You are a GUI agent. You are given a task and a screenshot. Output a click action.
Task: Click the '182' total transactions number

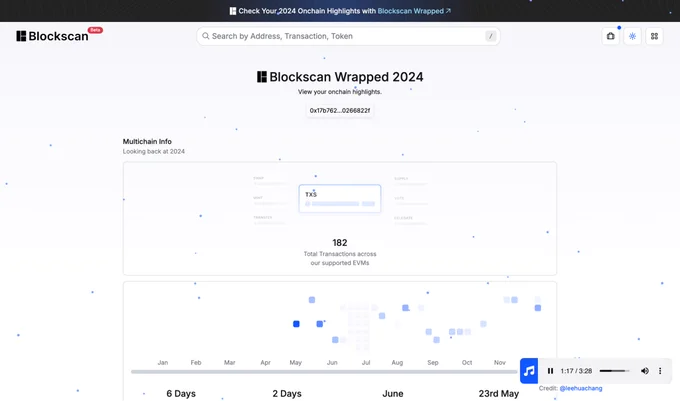340,242
